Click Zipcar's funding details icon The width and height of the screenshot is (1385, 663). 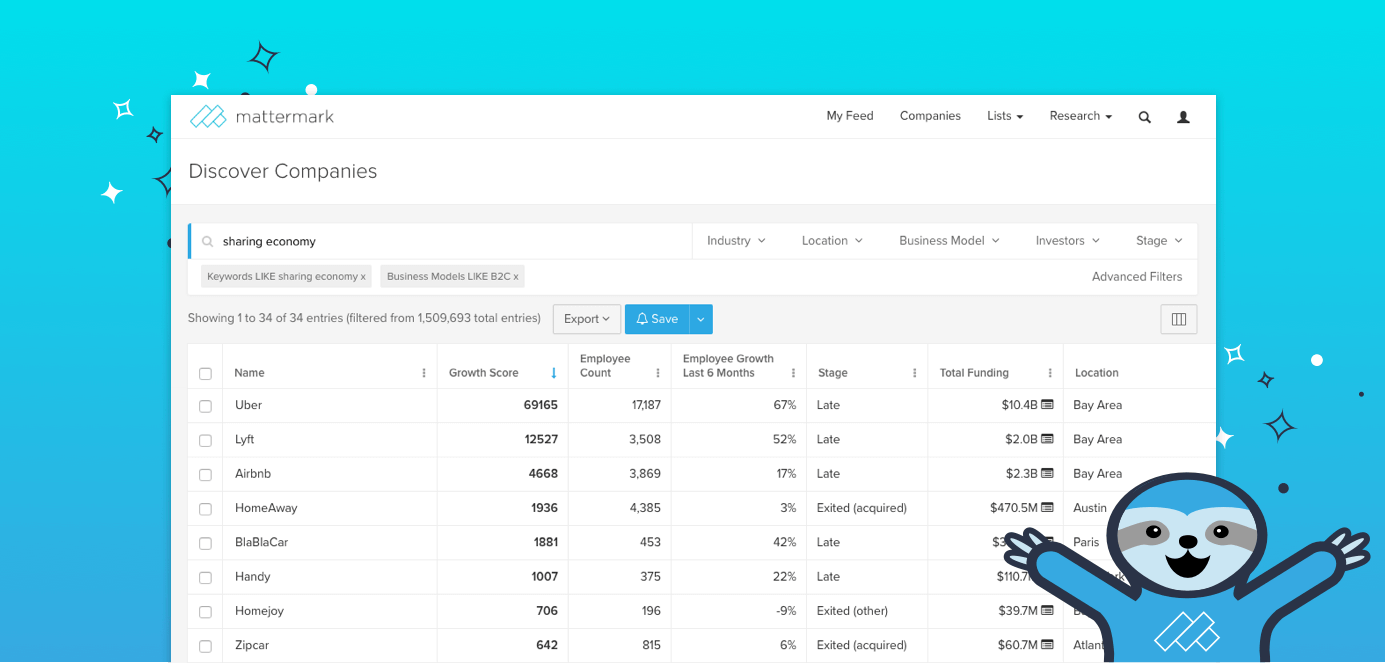coord(1047,645)
